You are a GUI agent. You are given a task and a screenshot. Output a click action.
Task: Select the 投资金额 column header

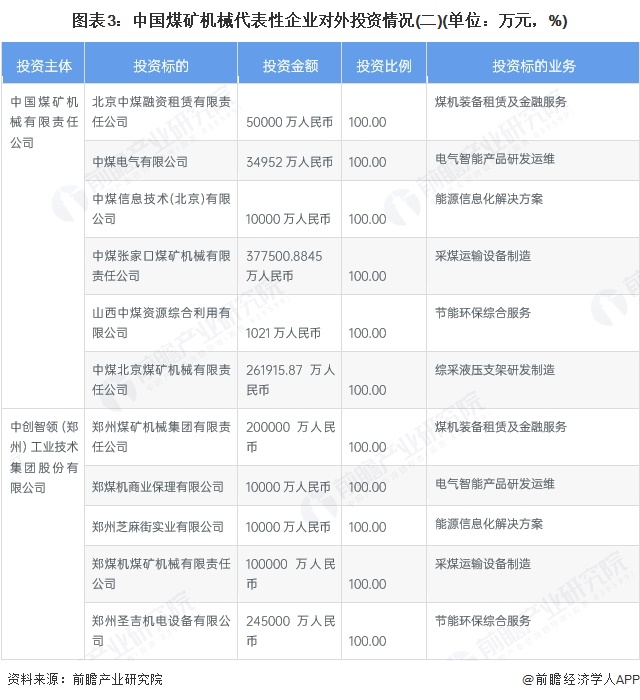tap(290, 66)
